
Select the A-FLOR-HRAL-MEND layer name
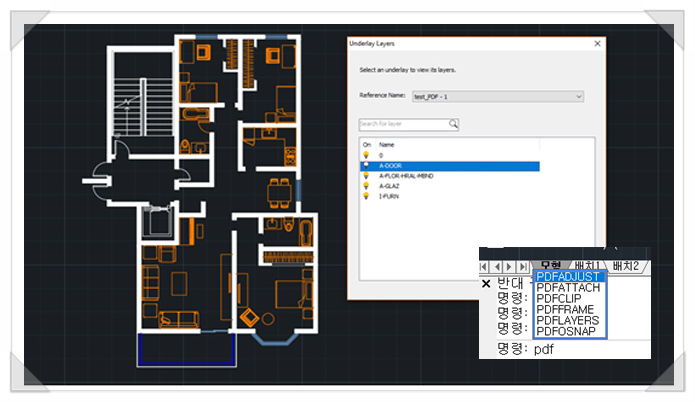coord(406,176)
